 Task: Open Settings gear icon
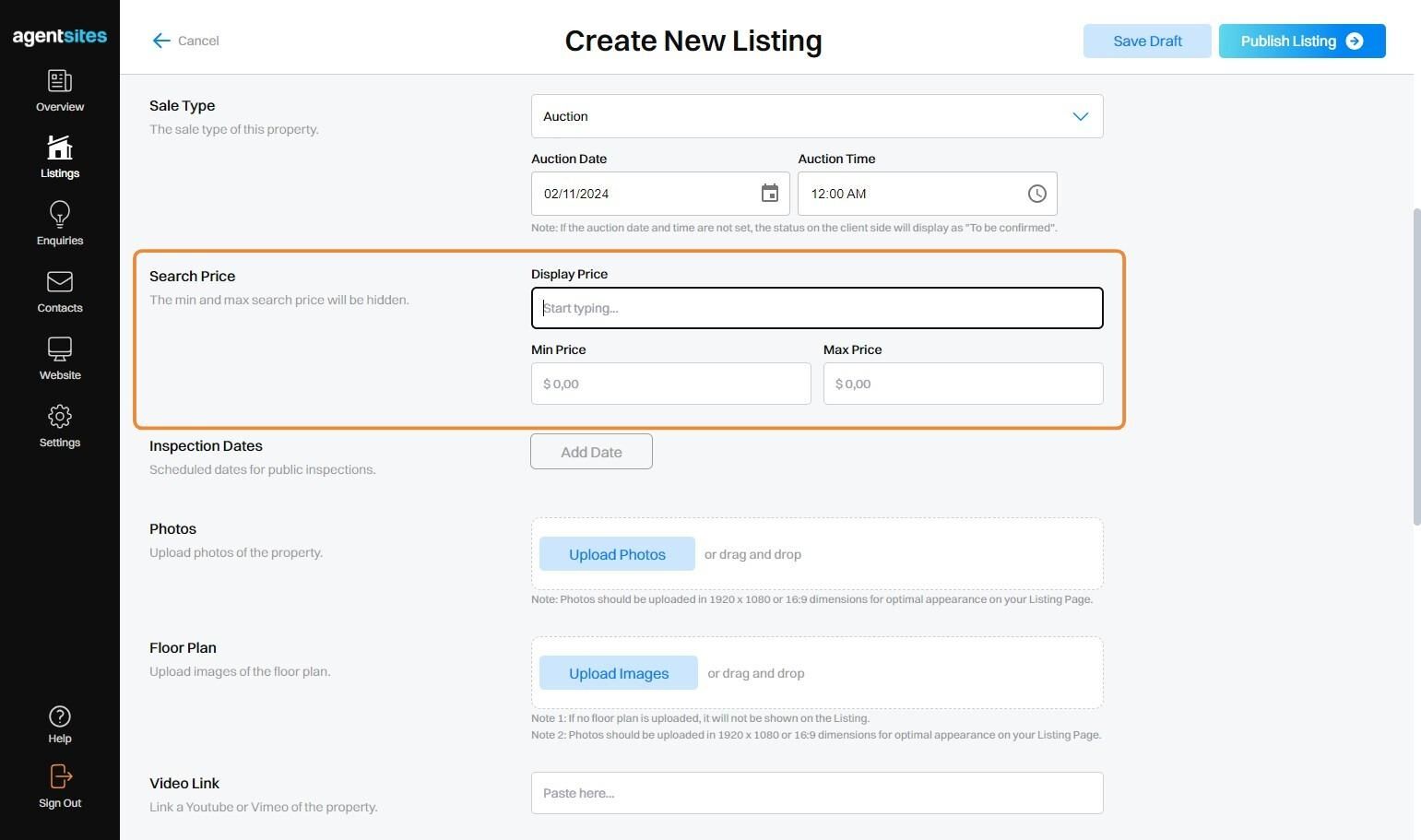(60, 417)
